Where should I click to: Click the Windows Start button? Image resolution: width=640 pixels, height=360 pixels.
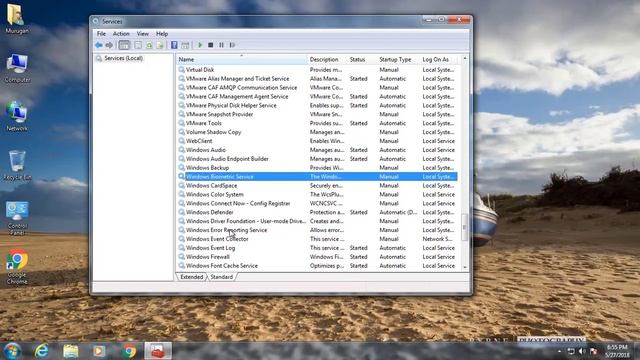pos(12,351)
